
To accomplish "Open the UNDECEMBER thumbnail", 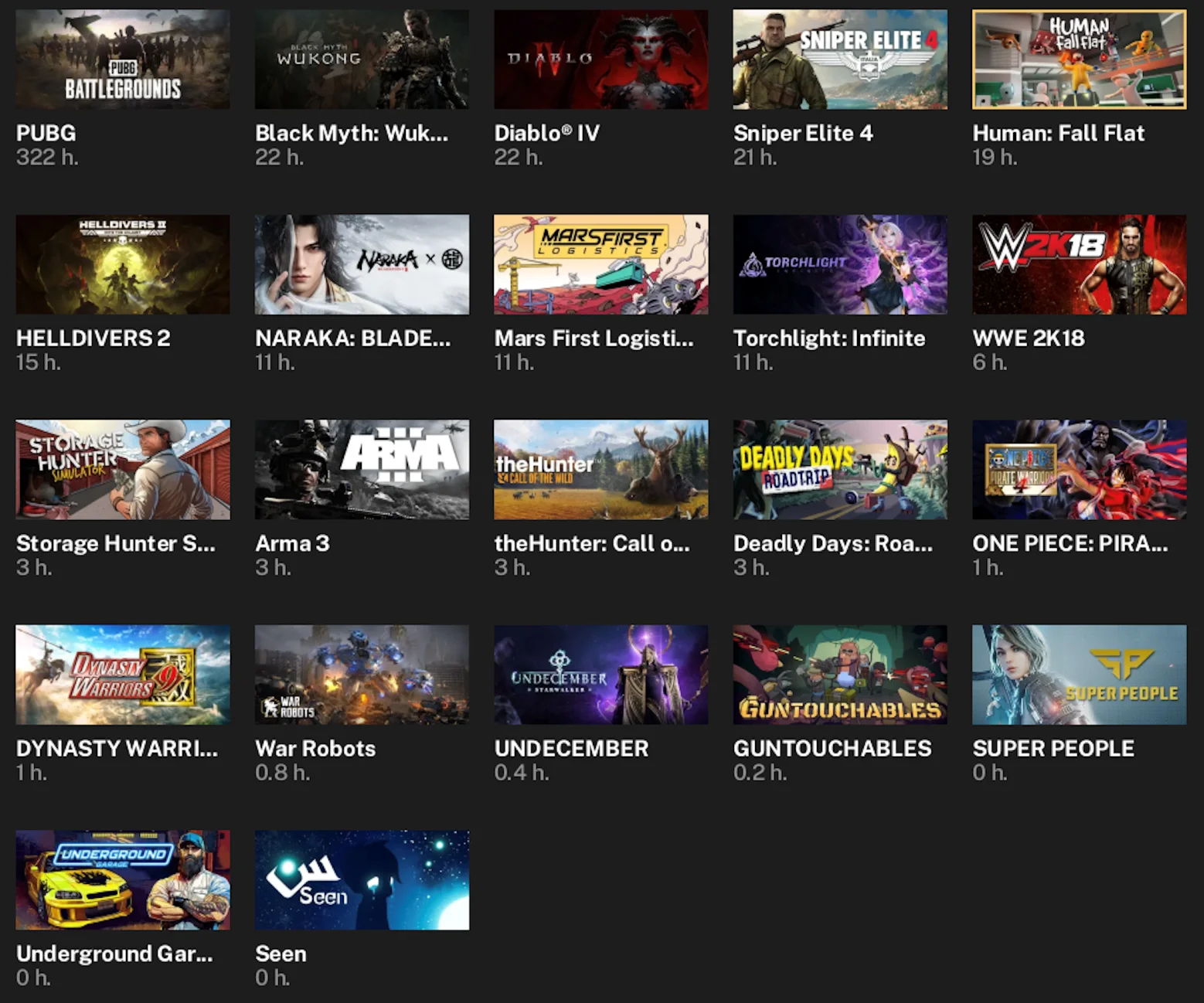I will [x=600, y=674].
